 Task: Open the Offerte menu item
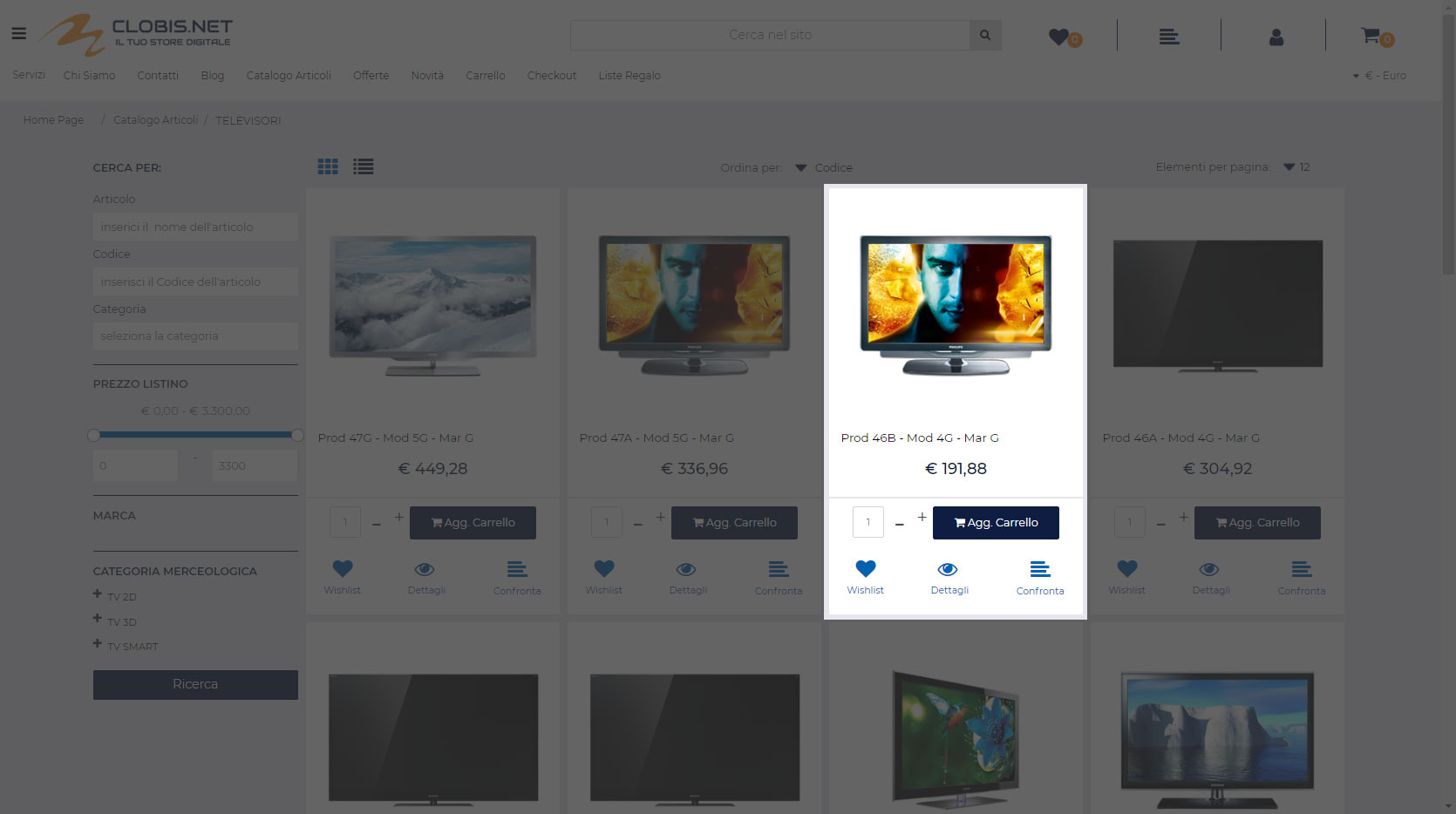[371, 76]
